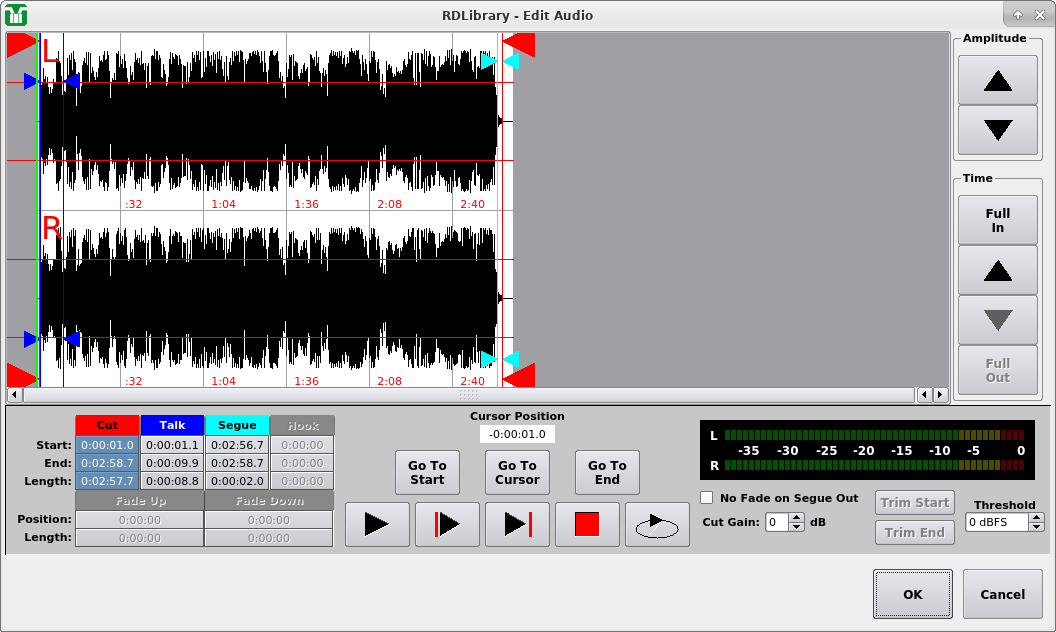Start playback from the cursor position

pyautogui.click(x=447, y=524)
